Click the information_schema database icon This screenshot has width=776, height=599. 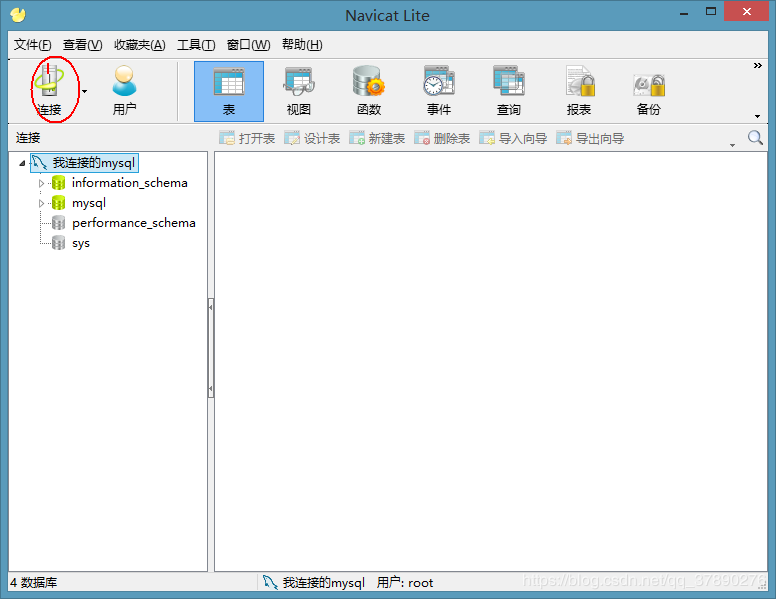click(58, 183)
